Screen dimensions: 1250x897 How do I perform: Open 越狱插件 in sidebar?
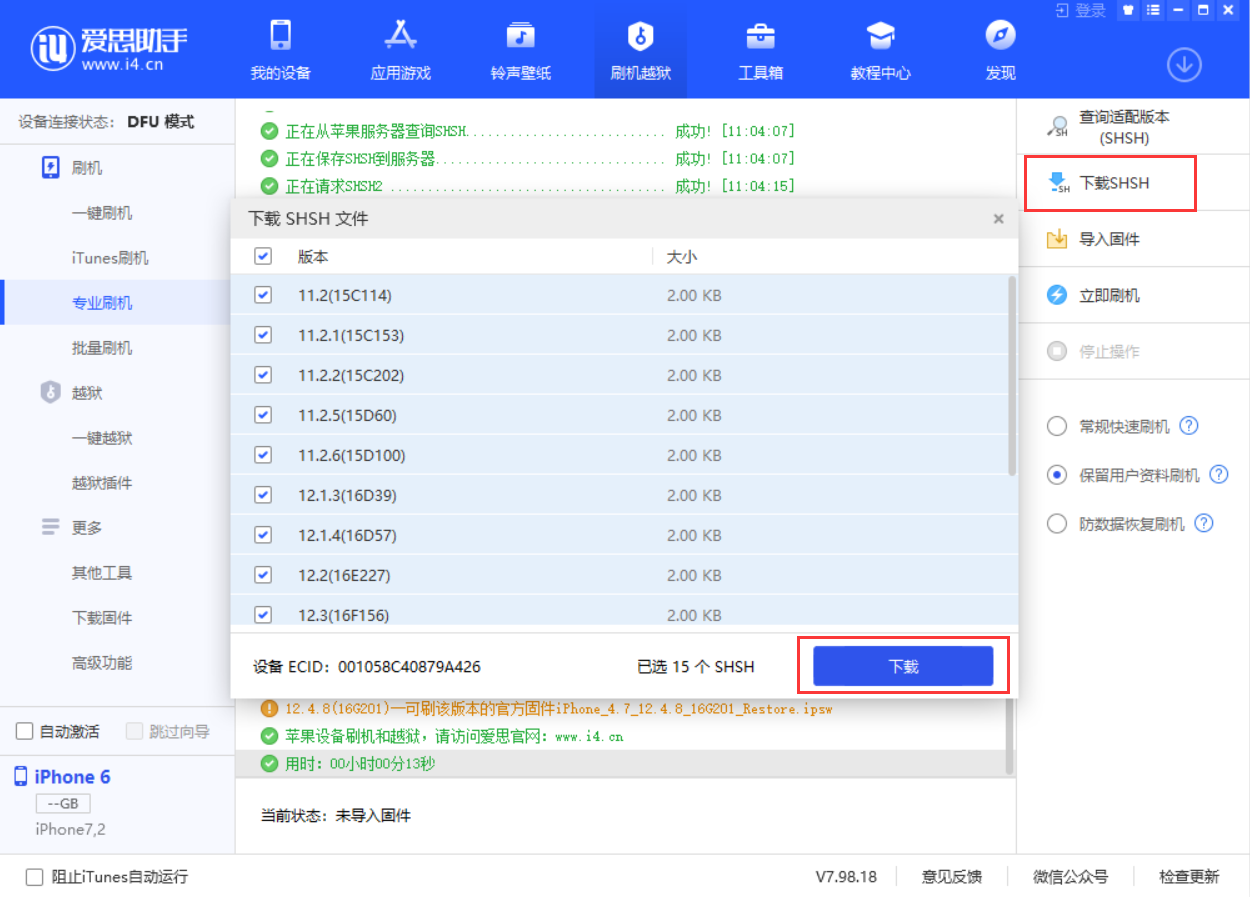102,483
